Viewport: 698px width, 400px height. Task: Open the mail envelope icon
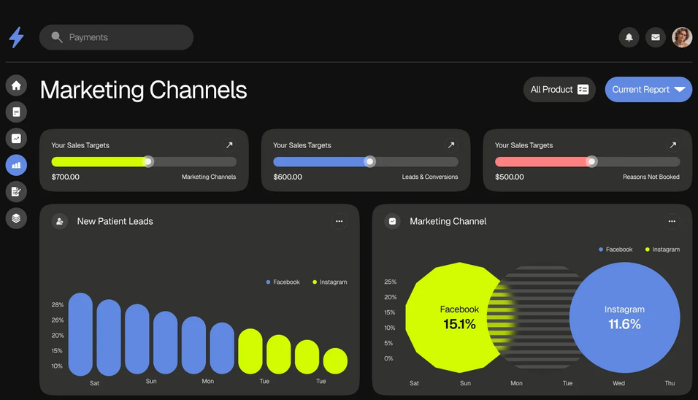tap(655, 38)
